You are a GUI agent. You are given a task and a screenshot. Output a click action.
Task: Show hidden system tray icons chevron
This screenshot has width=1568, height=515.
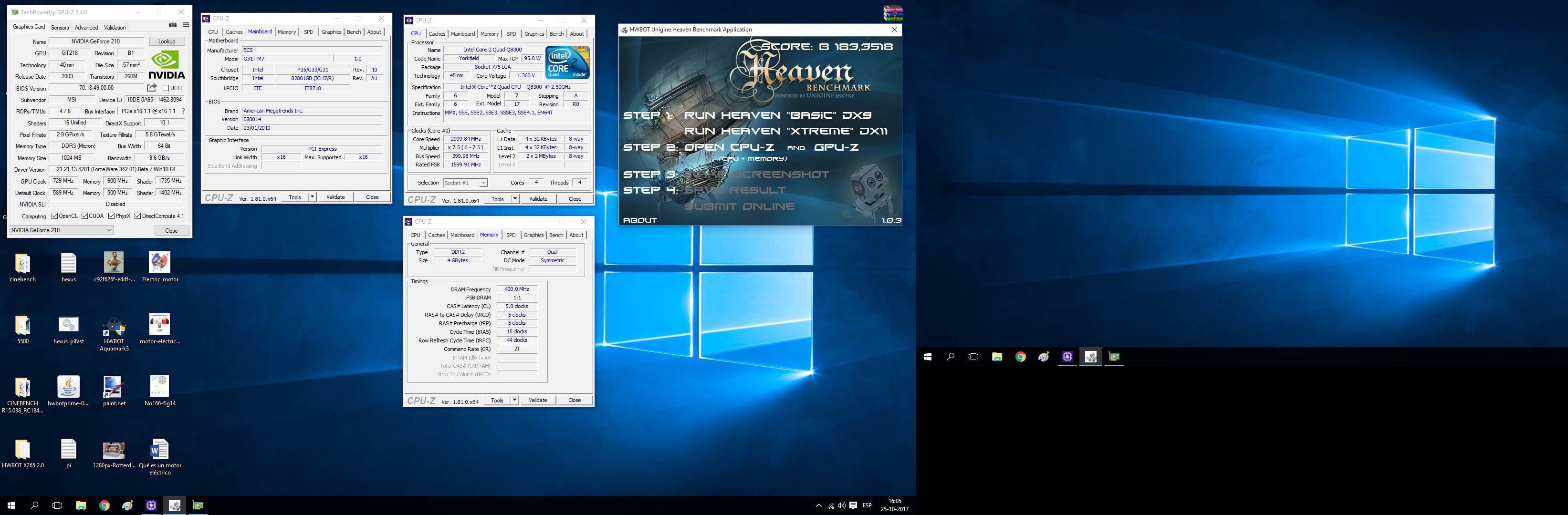tap(819, 506)
